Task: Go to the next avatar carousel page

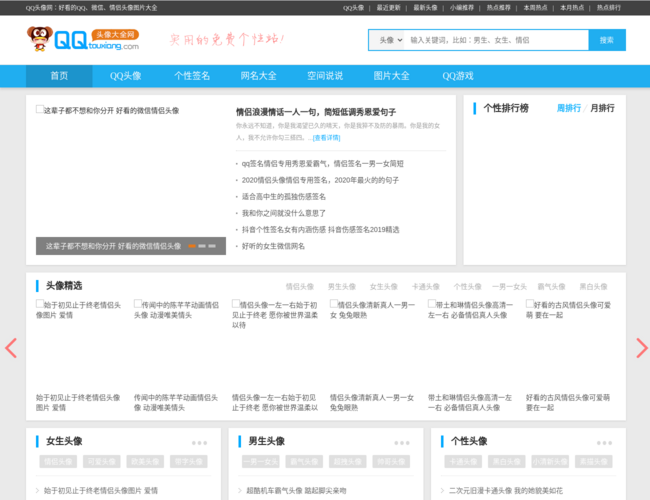Action: tap(642, 348)
